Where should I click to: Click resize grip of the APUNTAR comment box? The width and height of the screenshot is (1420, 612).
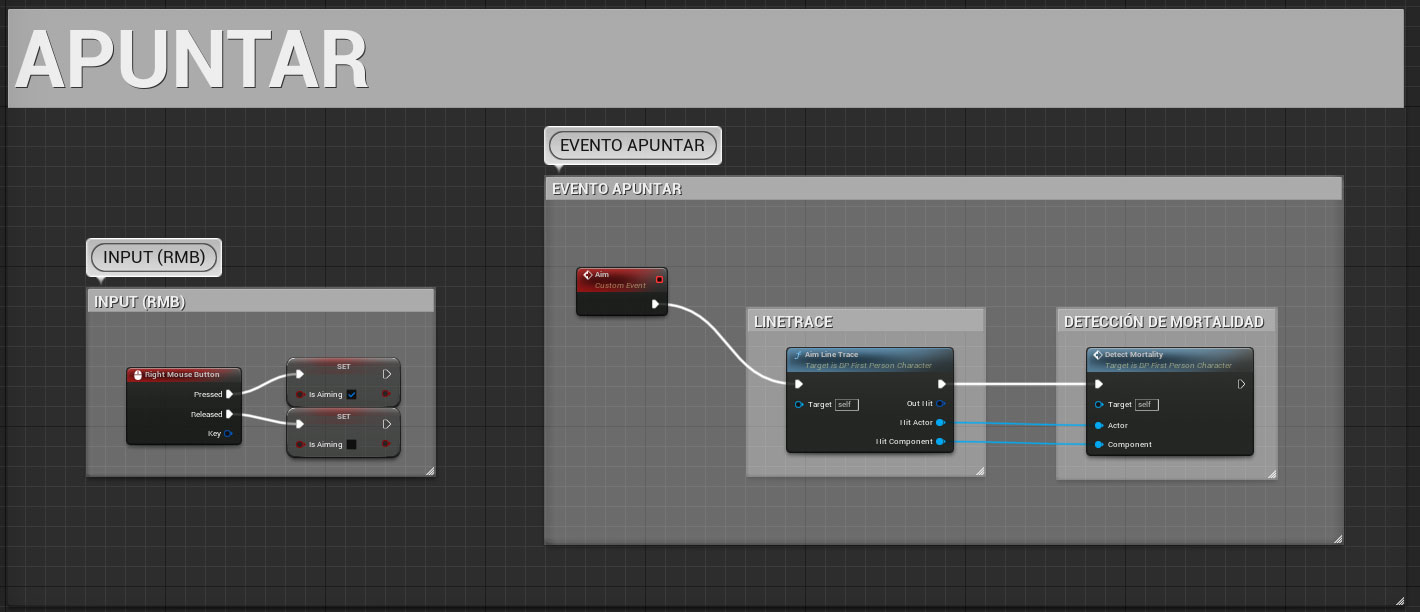[1400, 601]
